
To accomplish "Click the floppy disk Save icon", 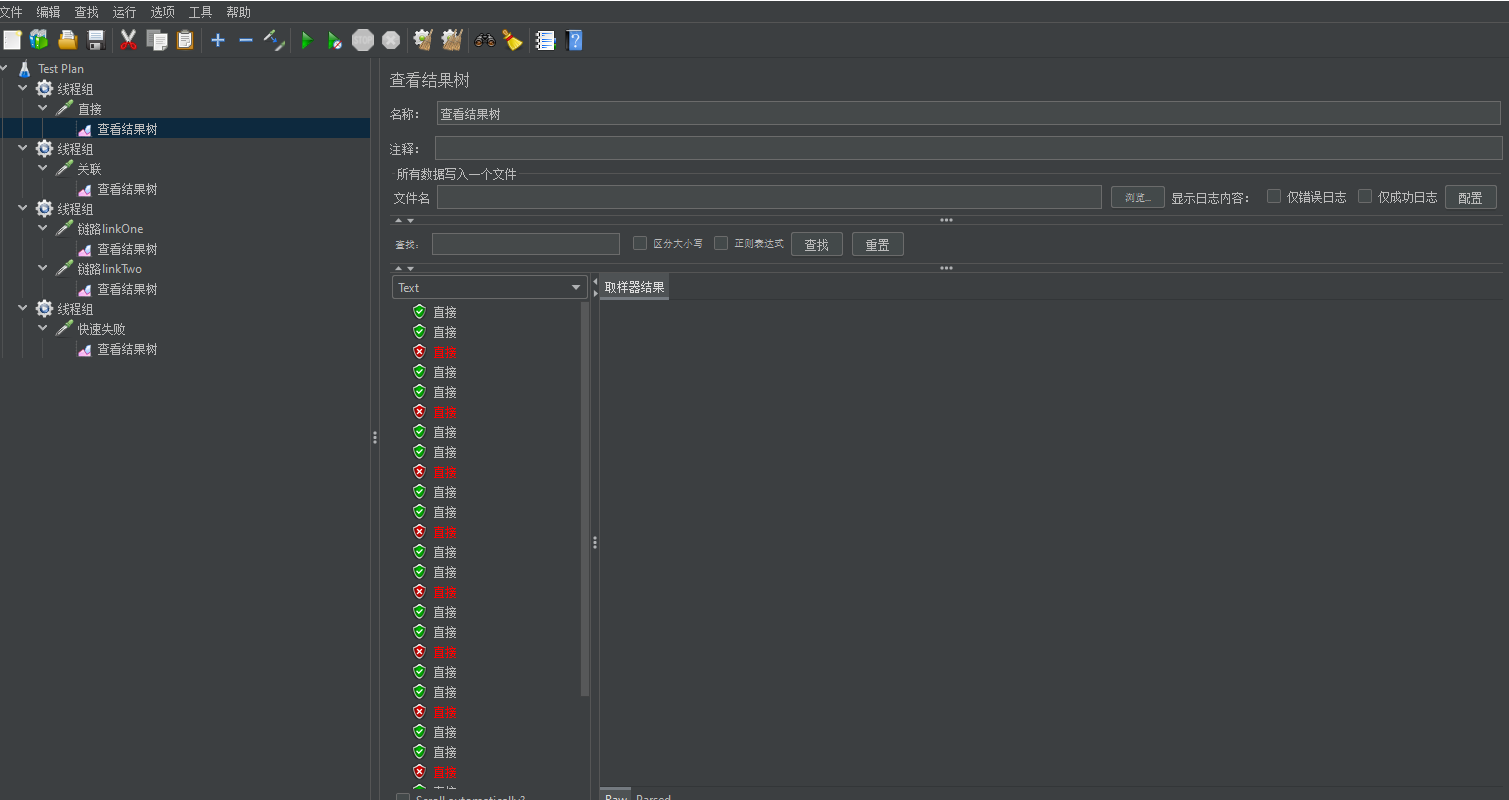I will 96,40.
